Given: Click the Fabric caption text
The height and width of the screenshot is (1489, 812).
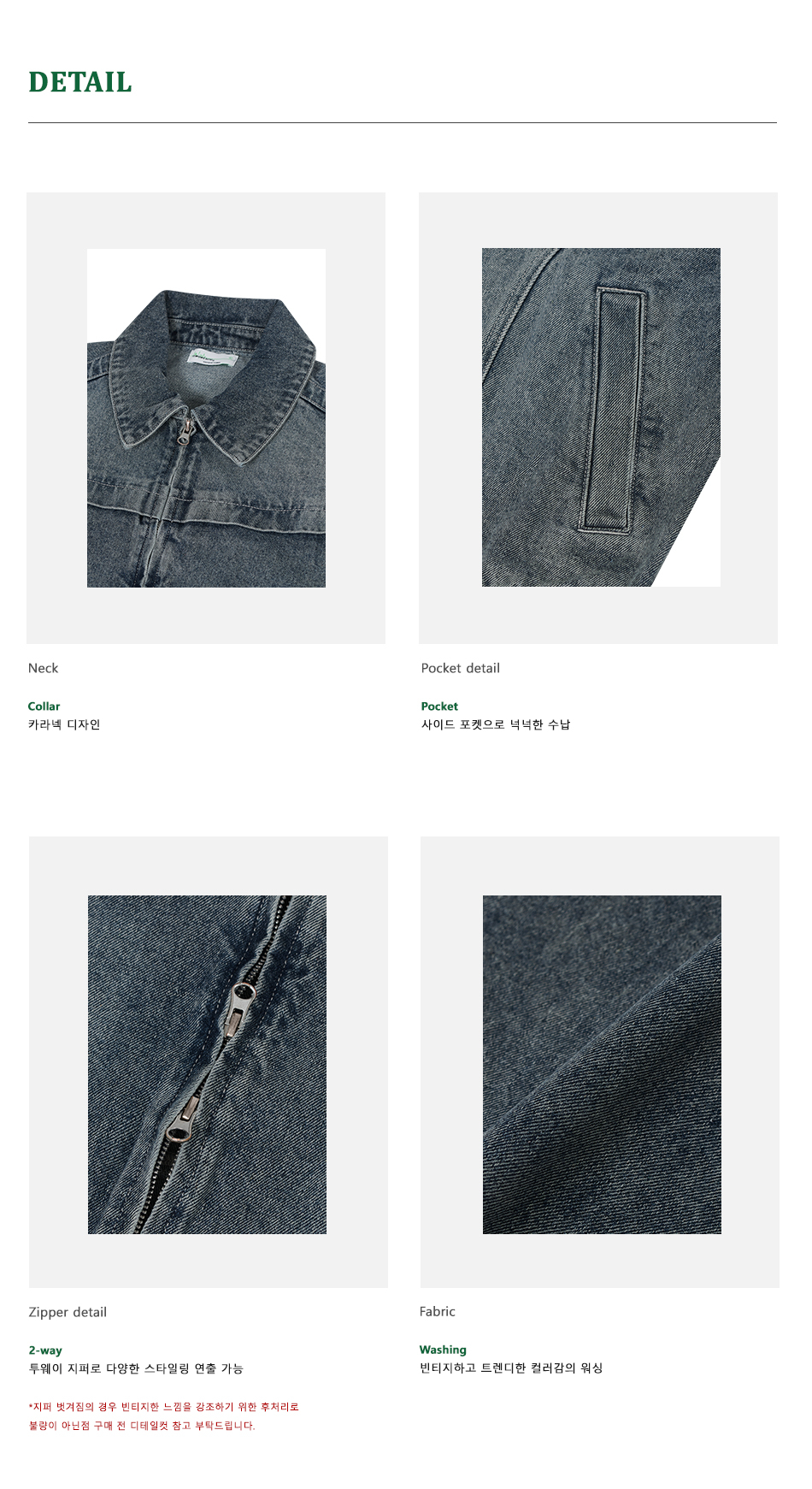Looking at the screenshot, I should point(438,1311).
